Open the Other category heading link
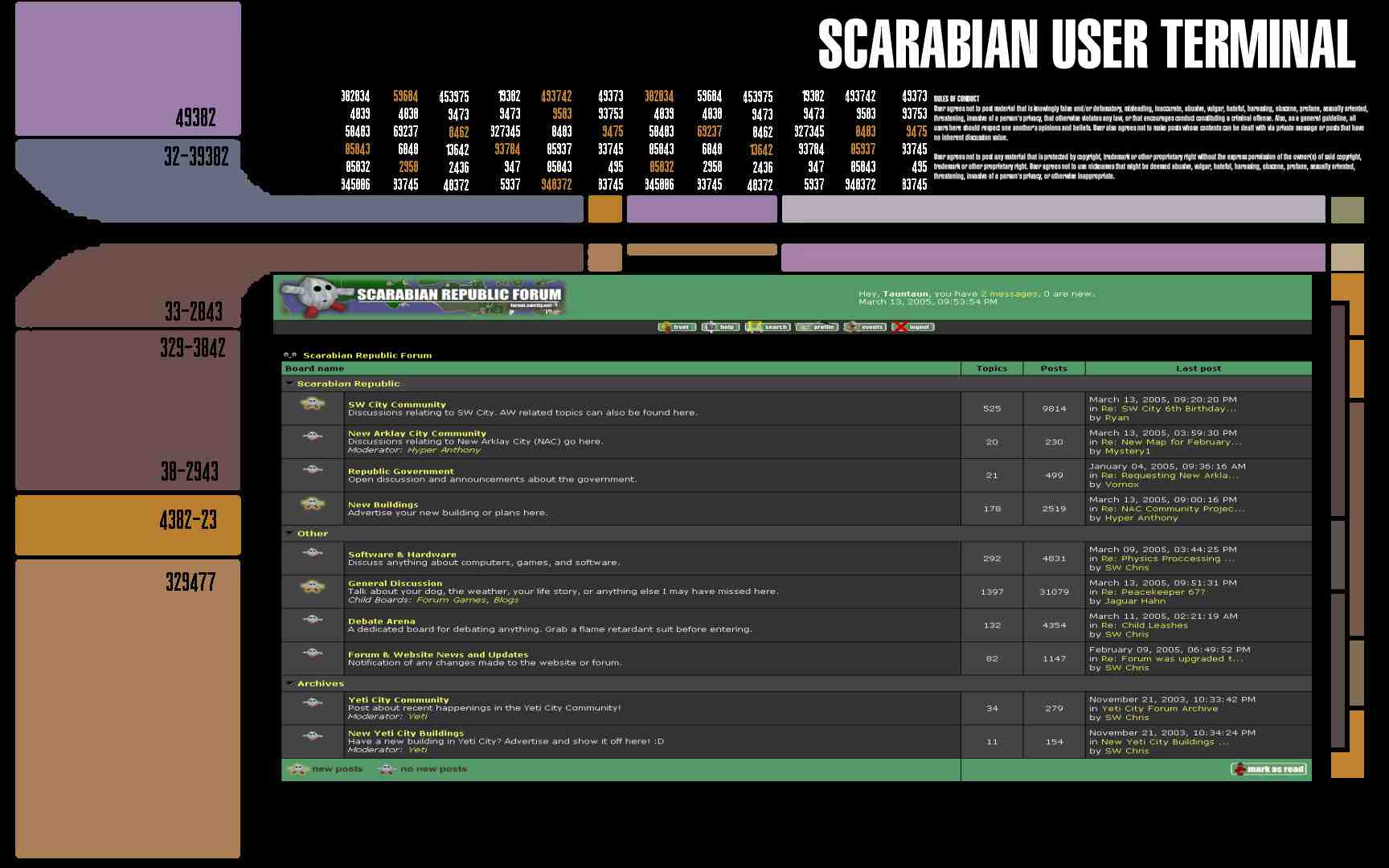The image size is (1389, 868). tap(313, 534)
